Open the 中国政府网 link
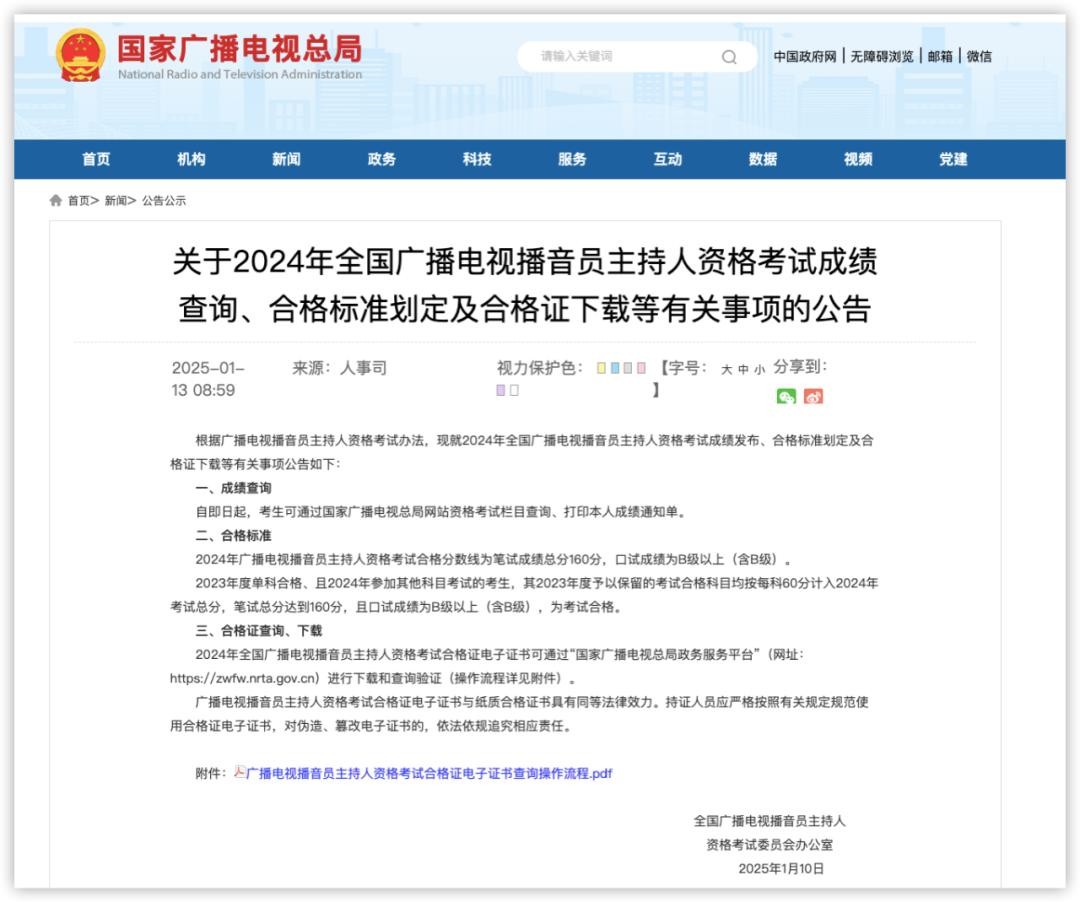Screen dimensions: 1080x902 click(x=806, y=56)
